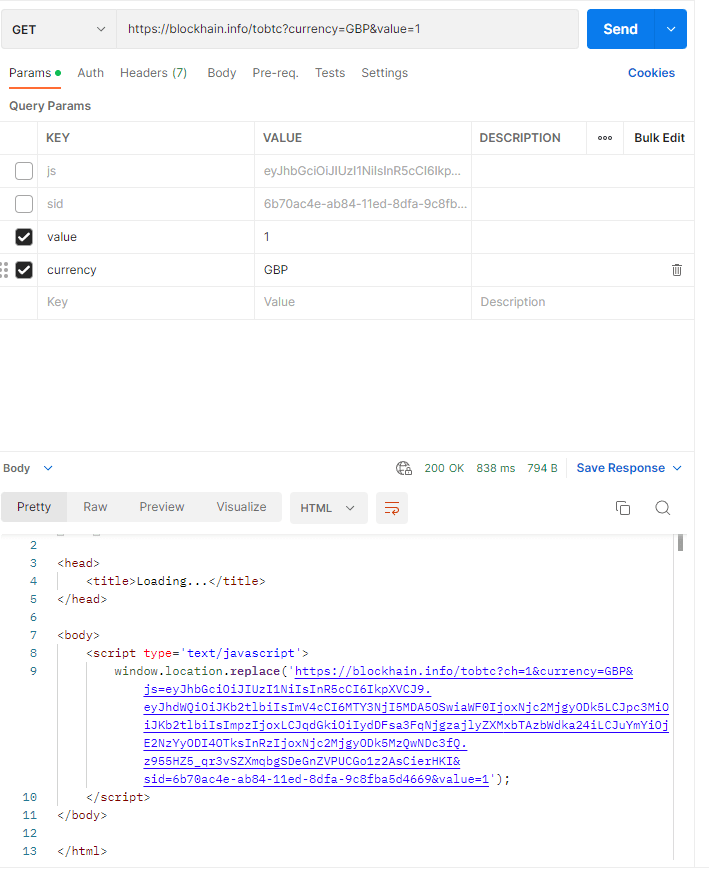
Task: Select the GBP value cell
Action: [363, 270]
